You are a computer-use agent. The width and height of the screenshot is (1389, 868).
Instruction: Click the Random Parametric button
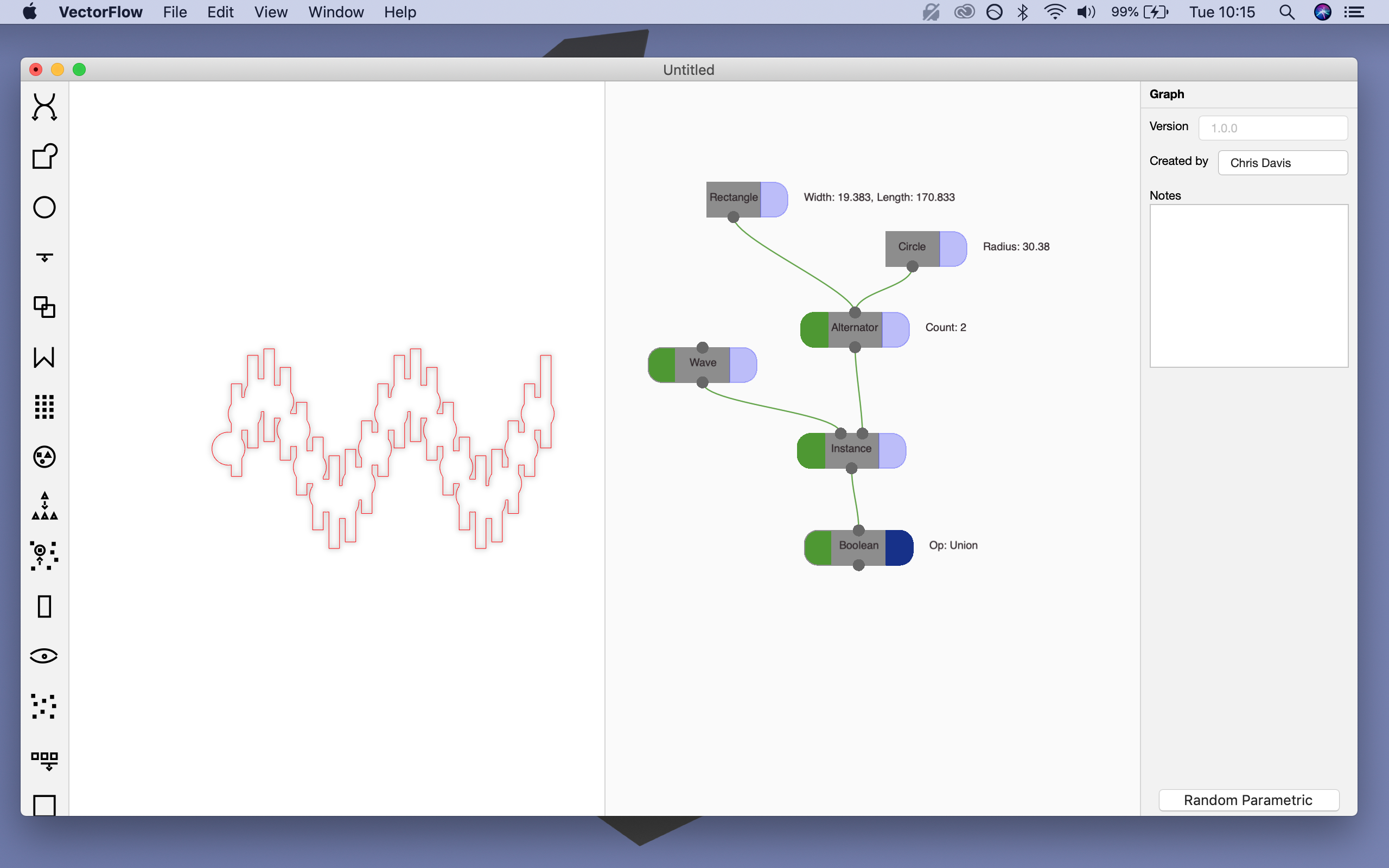tap(1248, 800)
